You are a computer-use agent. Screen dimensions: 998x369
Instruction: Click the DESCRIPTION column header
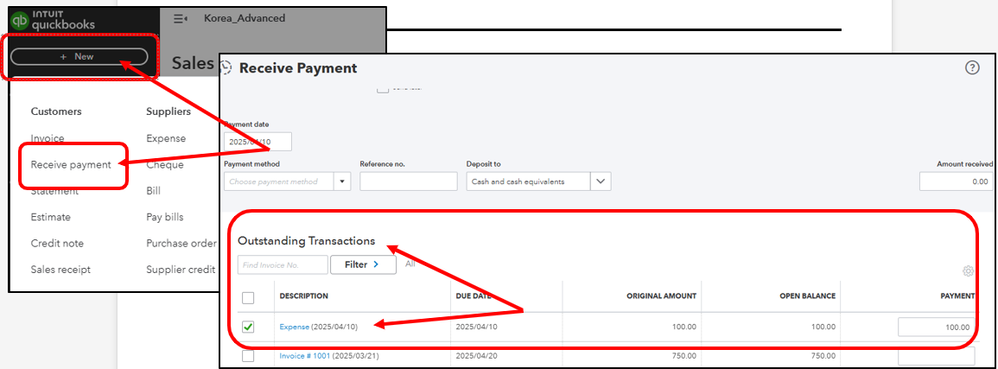tap(304, 296)
